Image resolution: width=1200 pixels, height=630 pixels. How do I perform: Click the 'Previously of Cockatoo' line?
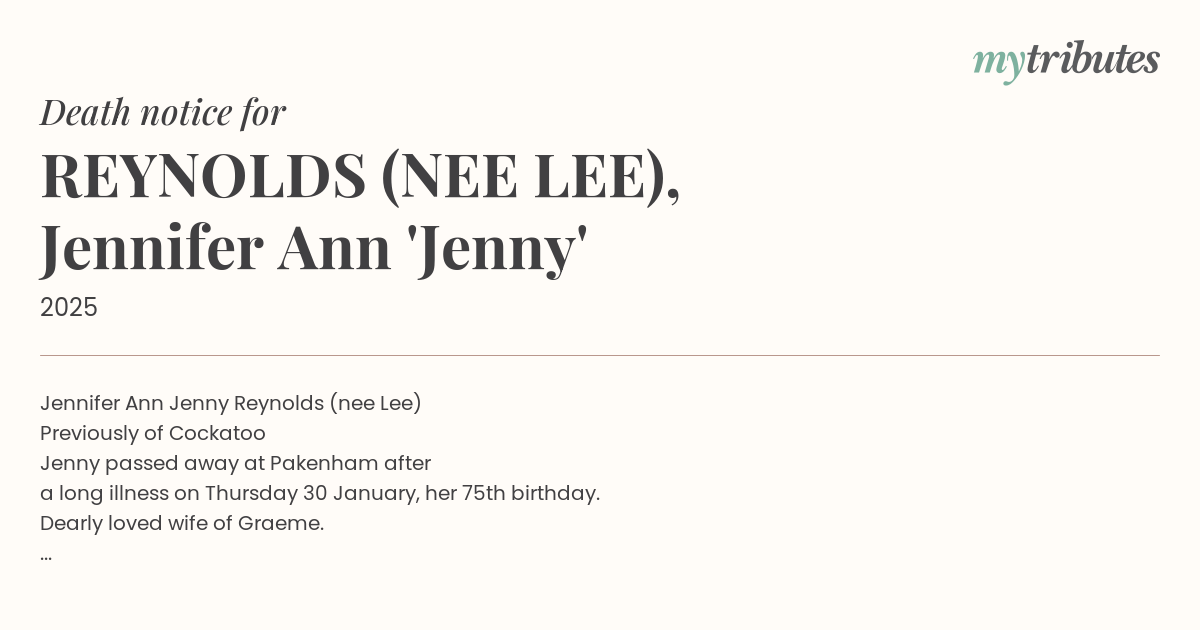pyautogui.click(x=153, y=433)
